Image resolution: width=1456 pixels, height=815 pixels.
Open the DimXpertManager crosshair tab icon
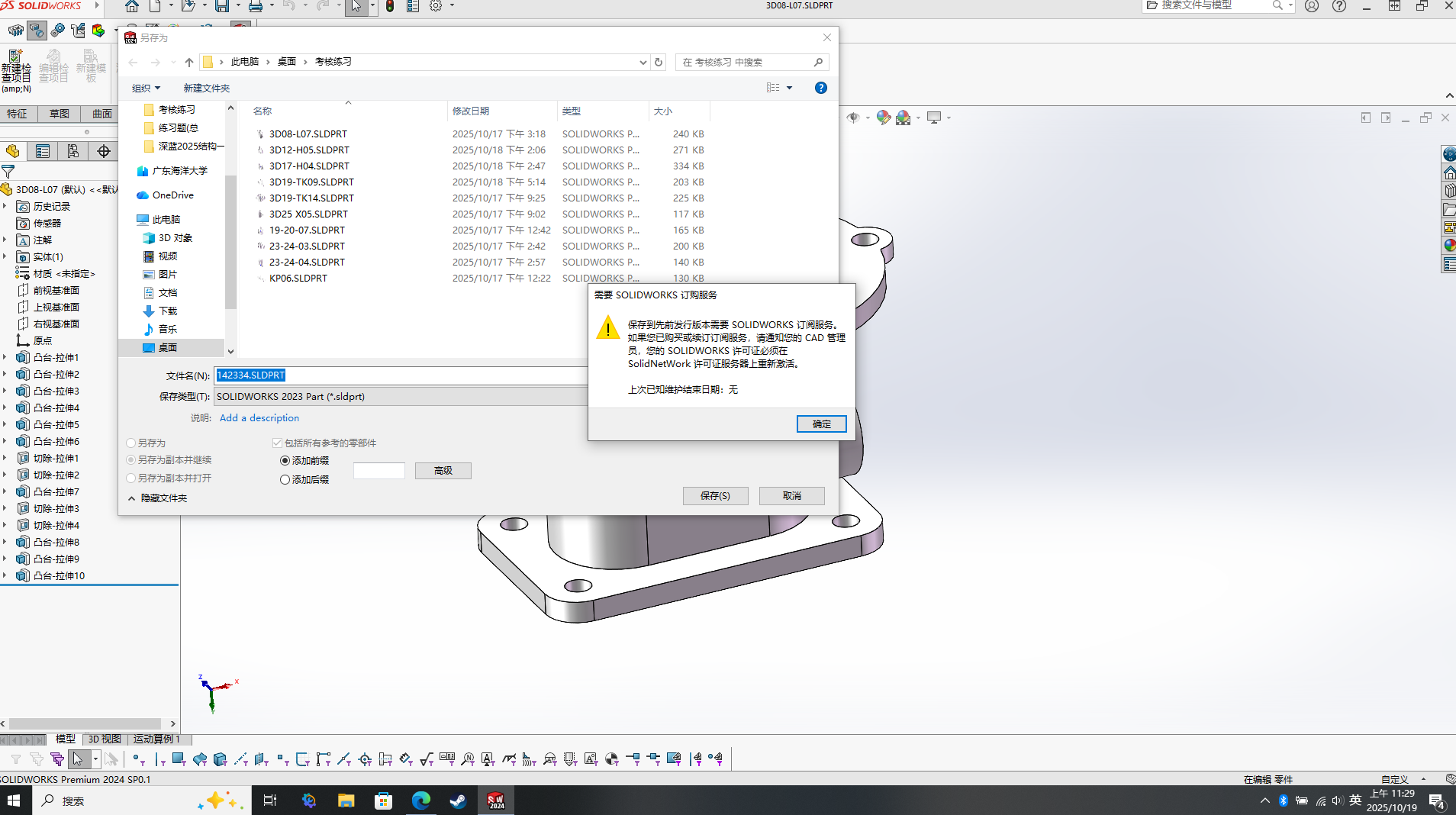click(x=104, y=151)
